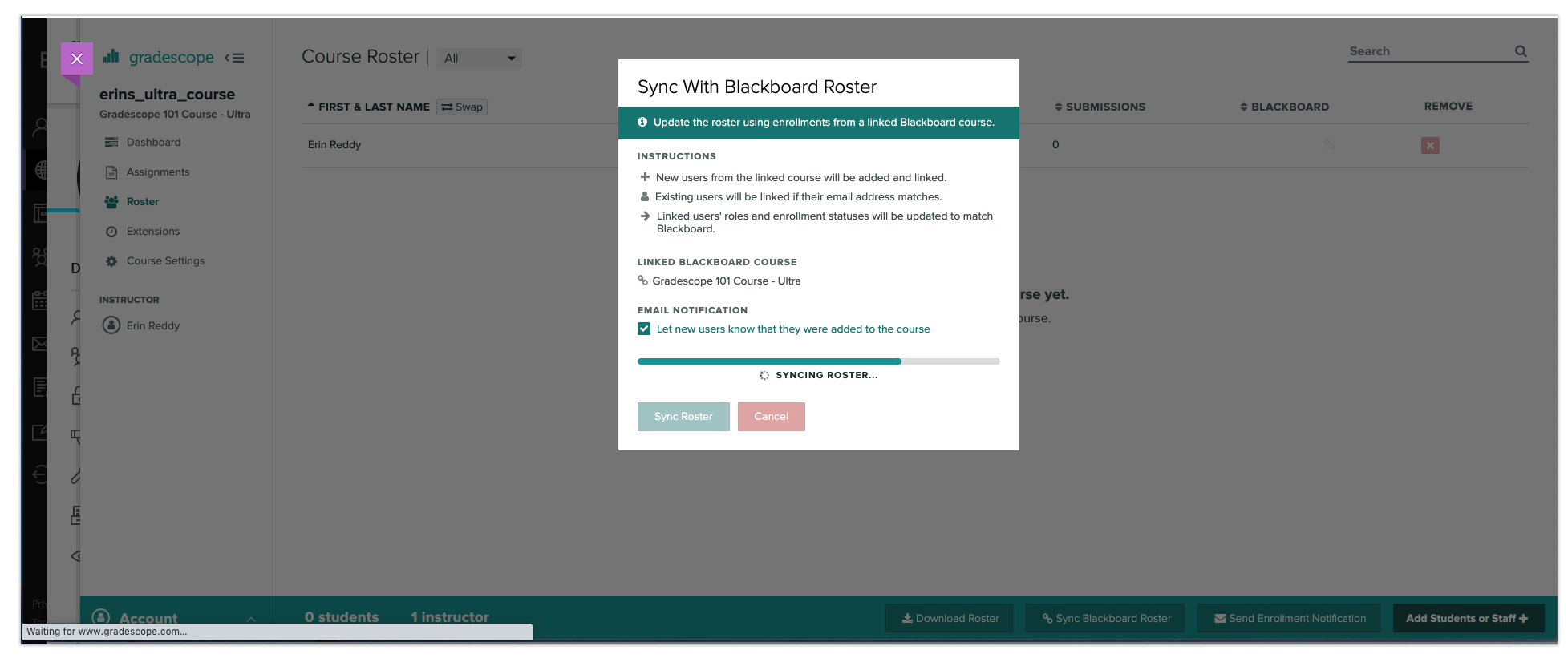
Task: Click Erin Reddy under Instructor heading
Action: [x=153, y=325]
